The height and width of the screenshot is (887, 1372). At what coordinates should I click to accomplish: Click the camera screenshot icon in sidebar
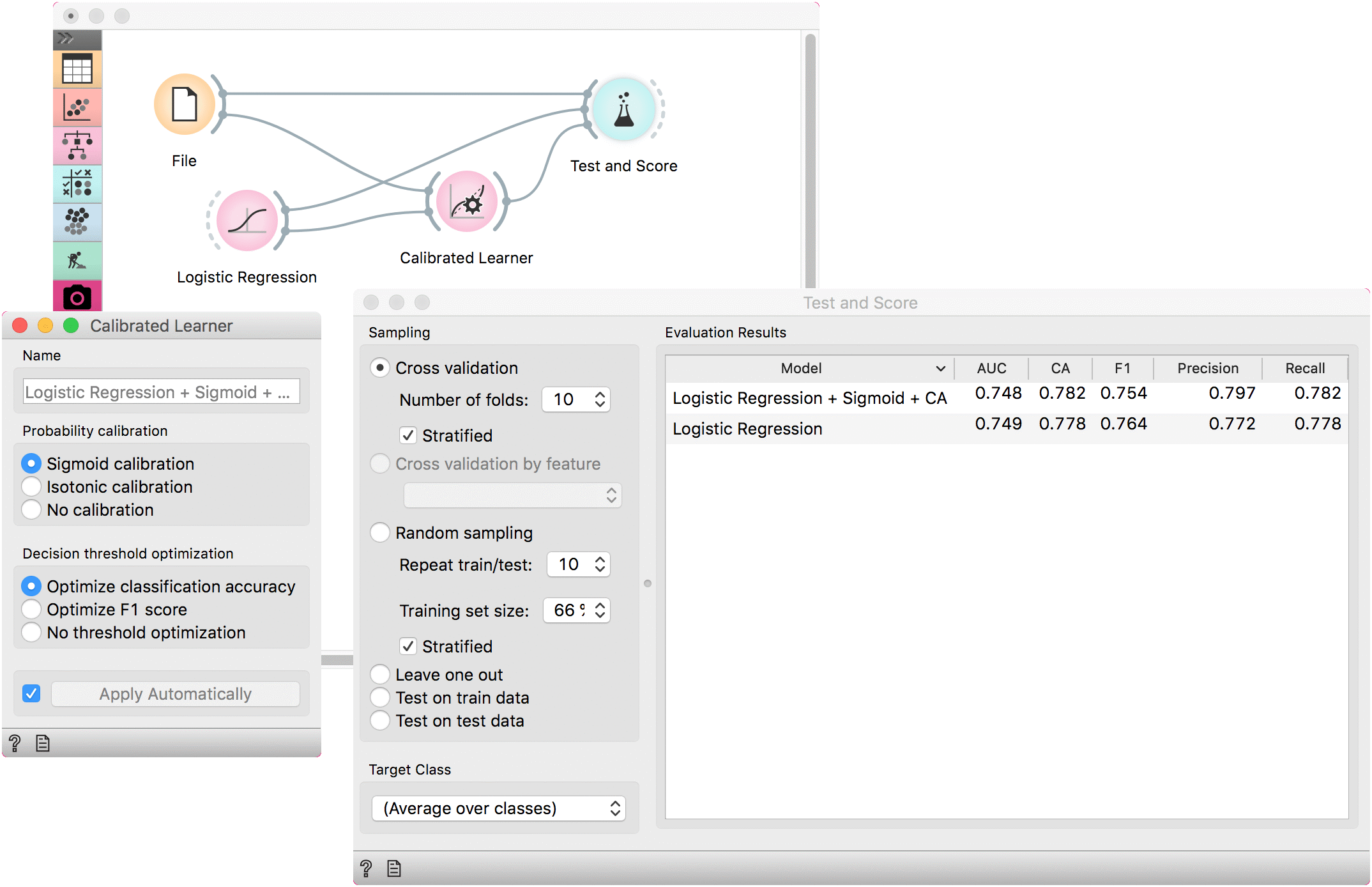(77, 297)
